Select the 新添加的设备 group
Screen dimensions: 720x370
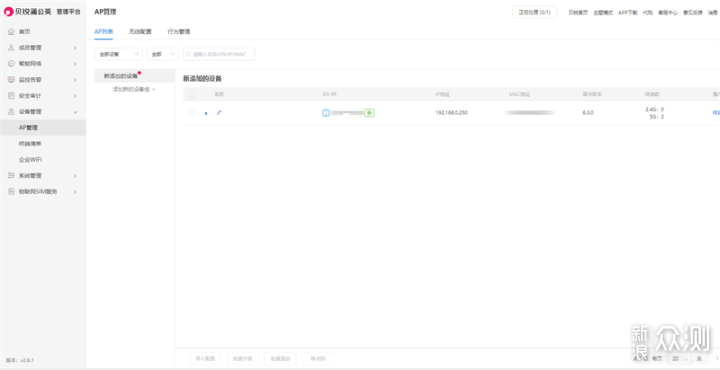[134, 76]
